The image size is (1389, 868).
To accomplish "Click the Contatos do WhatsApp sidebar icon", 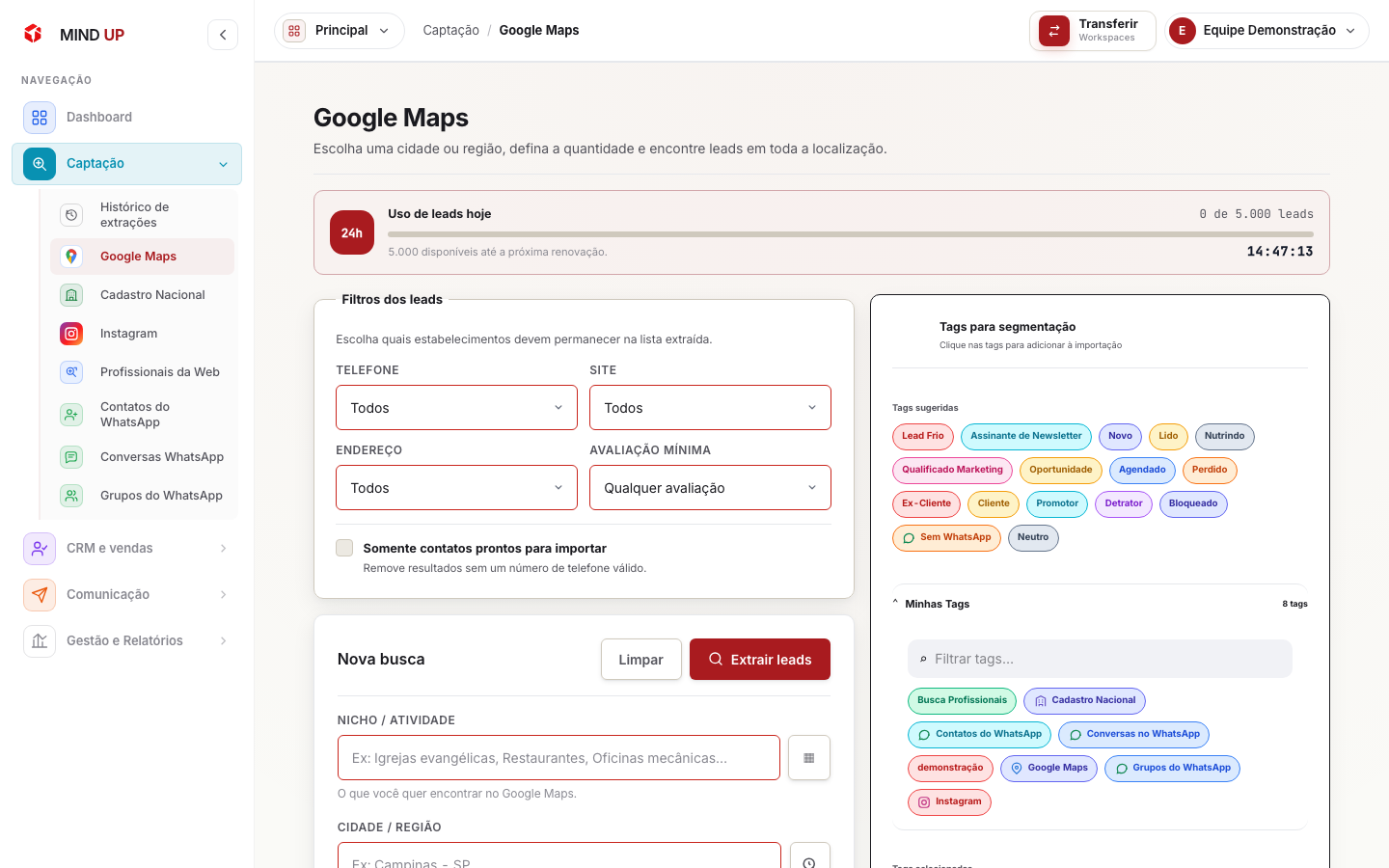I will 71,415.
